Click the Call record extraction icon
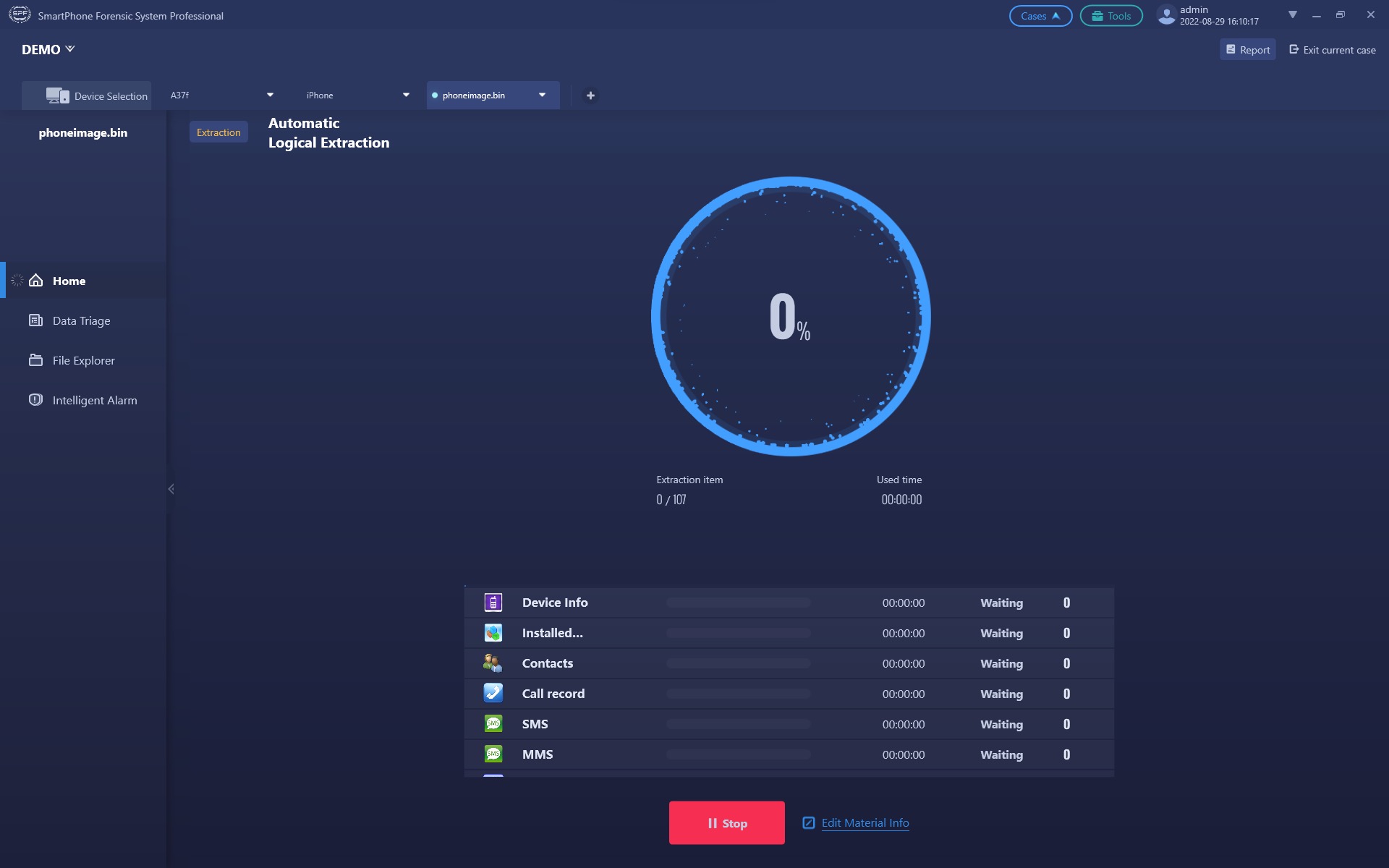Screen dimensions: 1389x868 (492, 693)
